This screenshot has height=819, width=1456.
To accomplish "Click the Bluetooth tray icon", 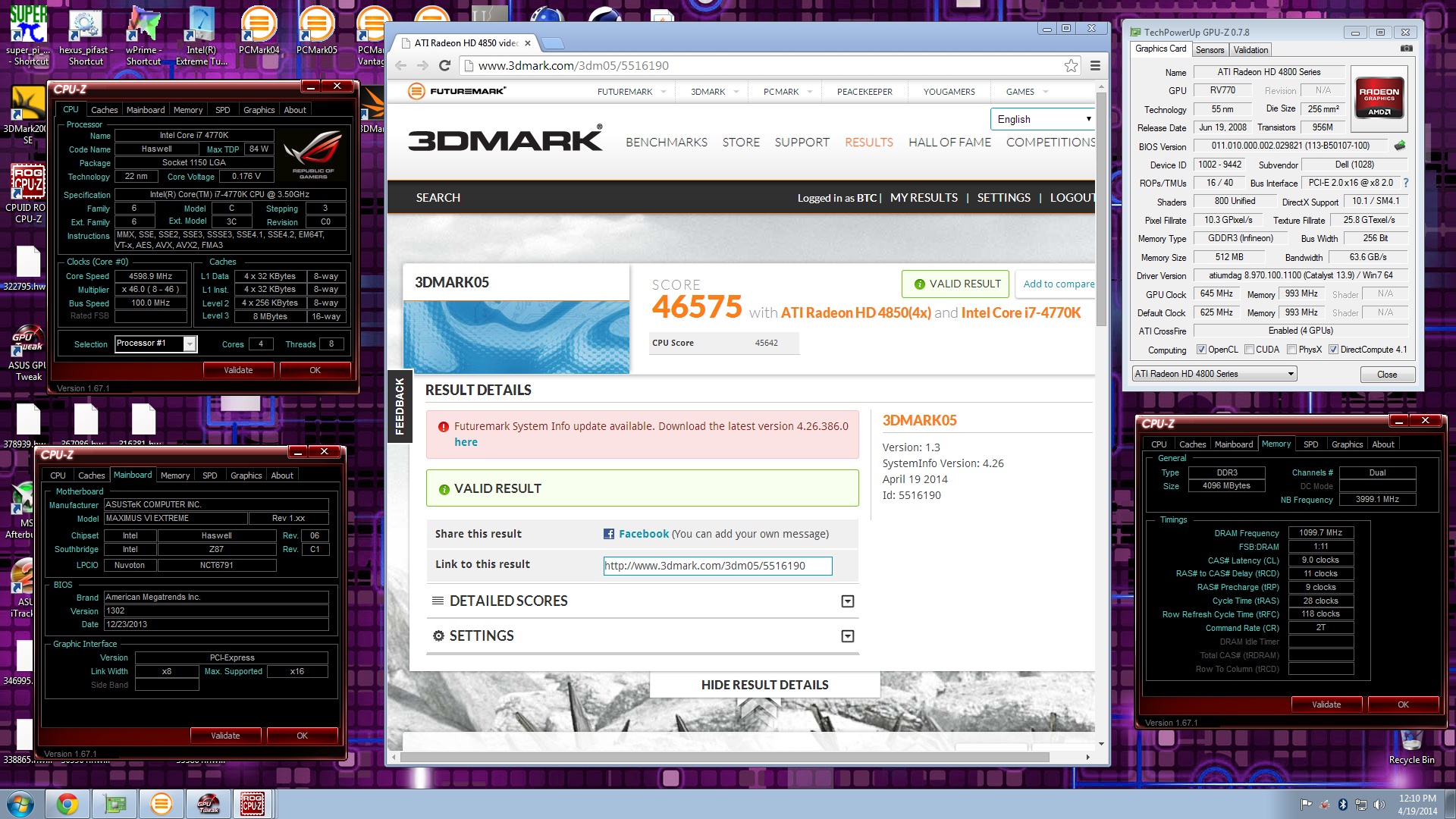I will (x=1342, y=804).
